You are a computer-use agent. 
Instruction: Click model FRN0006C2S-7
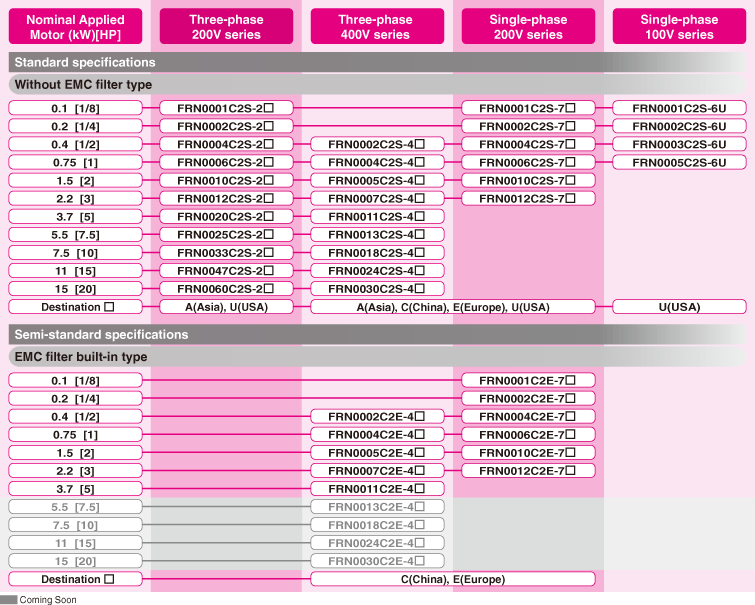[x=528, y=162]
